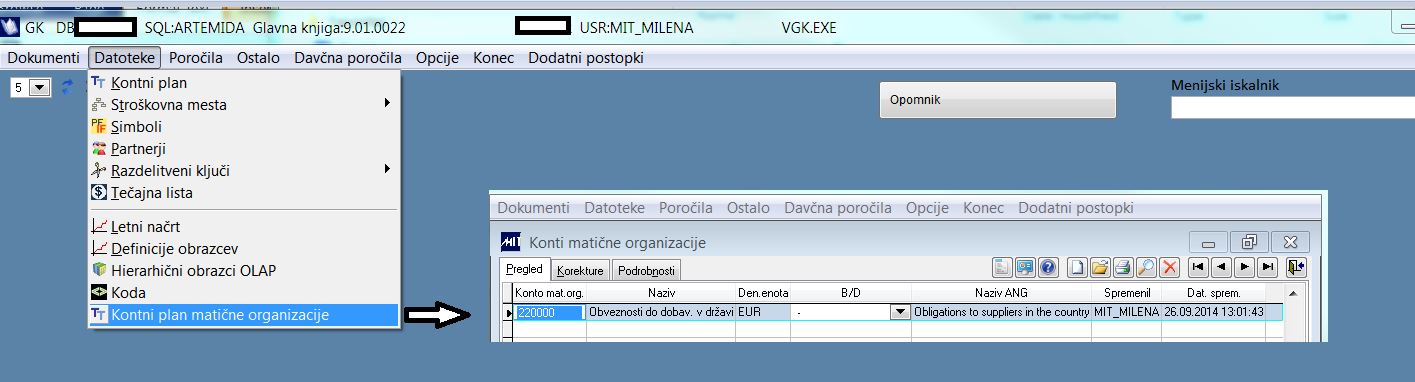1415x382 pixels.
Task: Go to next record arrow
Action: click(x=1244, y=267)
